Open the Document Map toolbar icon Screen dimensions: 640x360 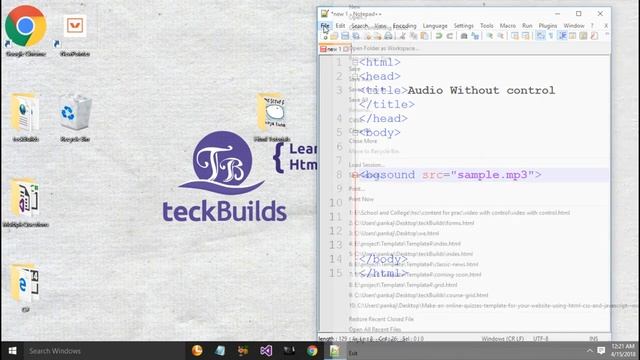click(583, 36)
